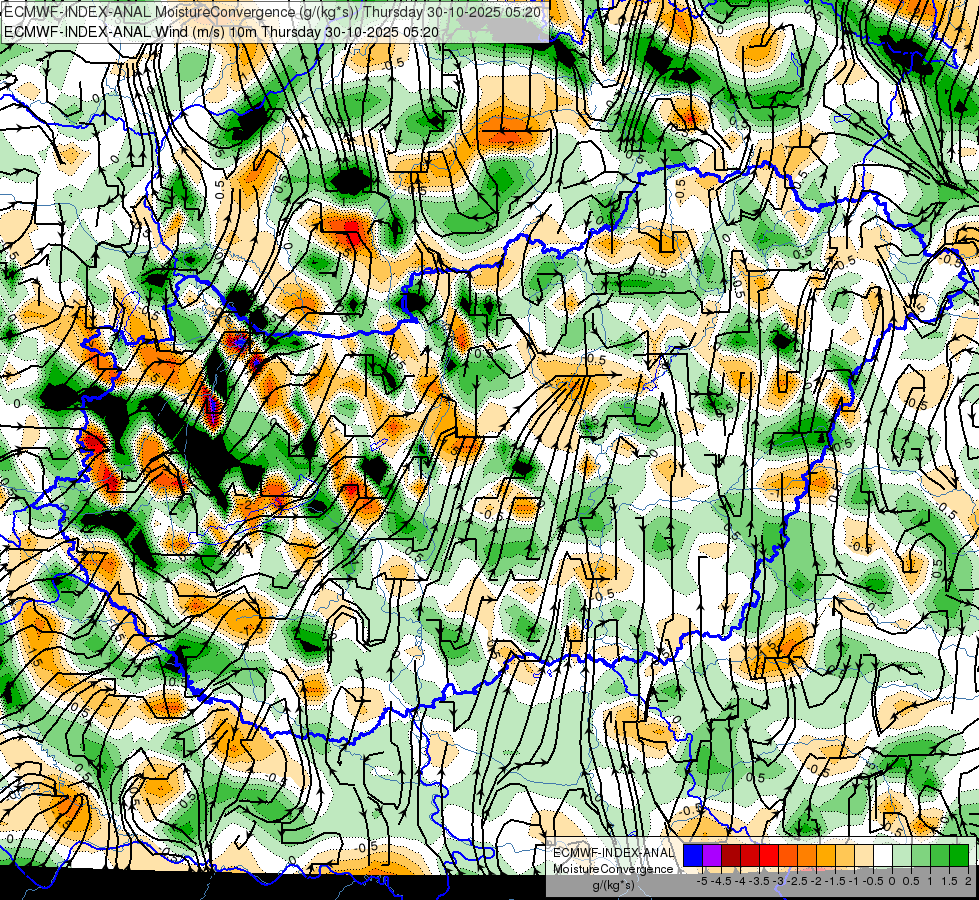The image size is (979, 900).
Task: Click the 1.5 tick label on legend scale
Action: click(x=950, y=881)
